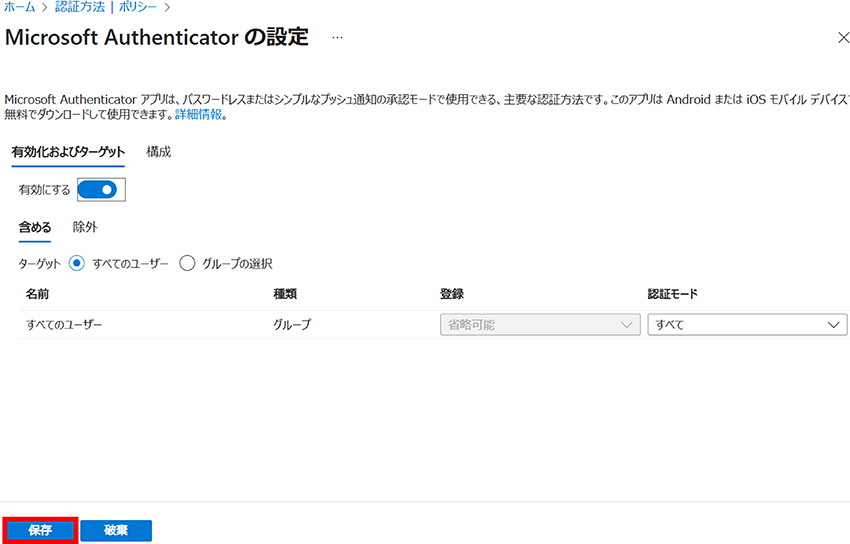Click the 名前 column header
The width and height of the screenshot is (850, 544).
click(x=37, y=294)
